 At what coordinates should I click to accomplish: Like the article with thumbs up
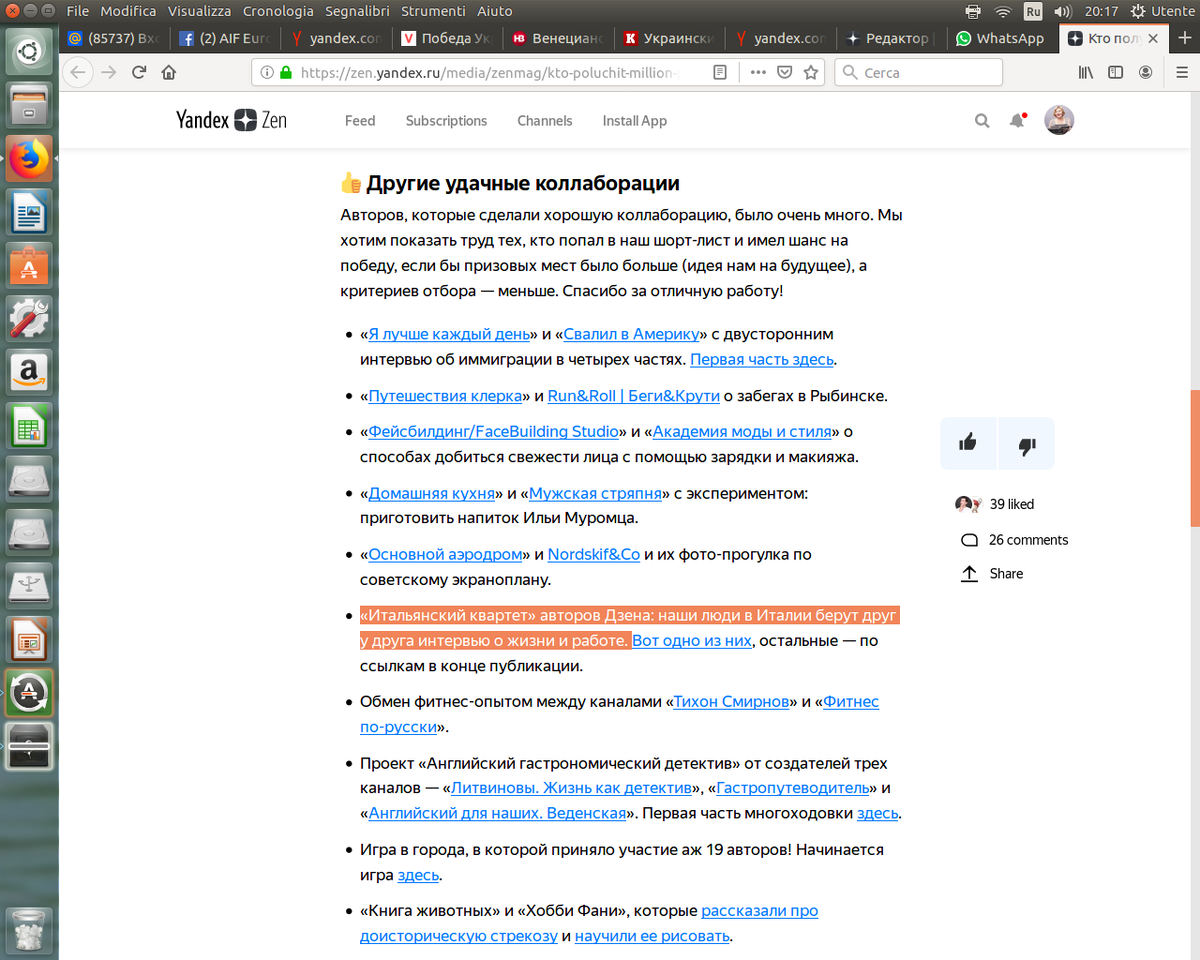[x=968, y=443]
